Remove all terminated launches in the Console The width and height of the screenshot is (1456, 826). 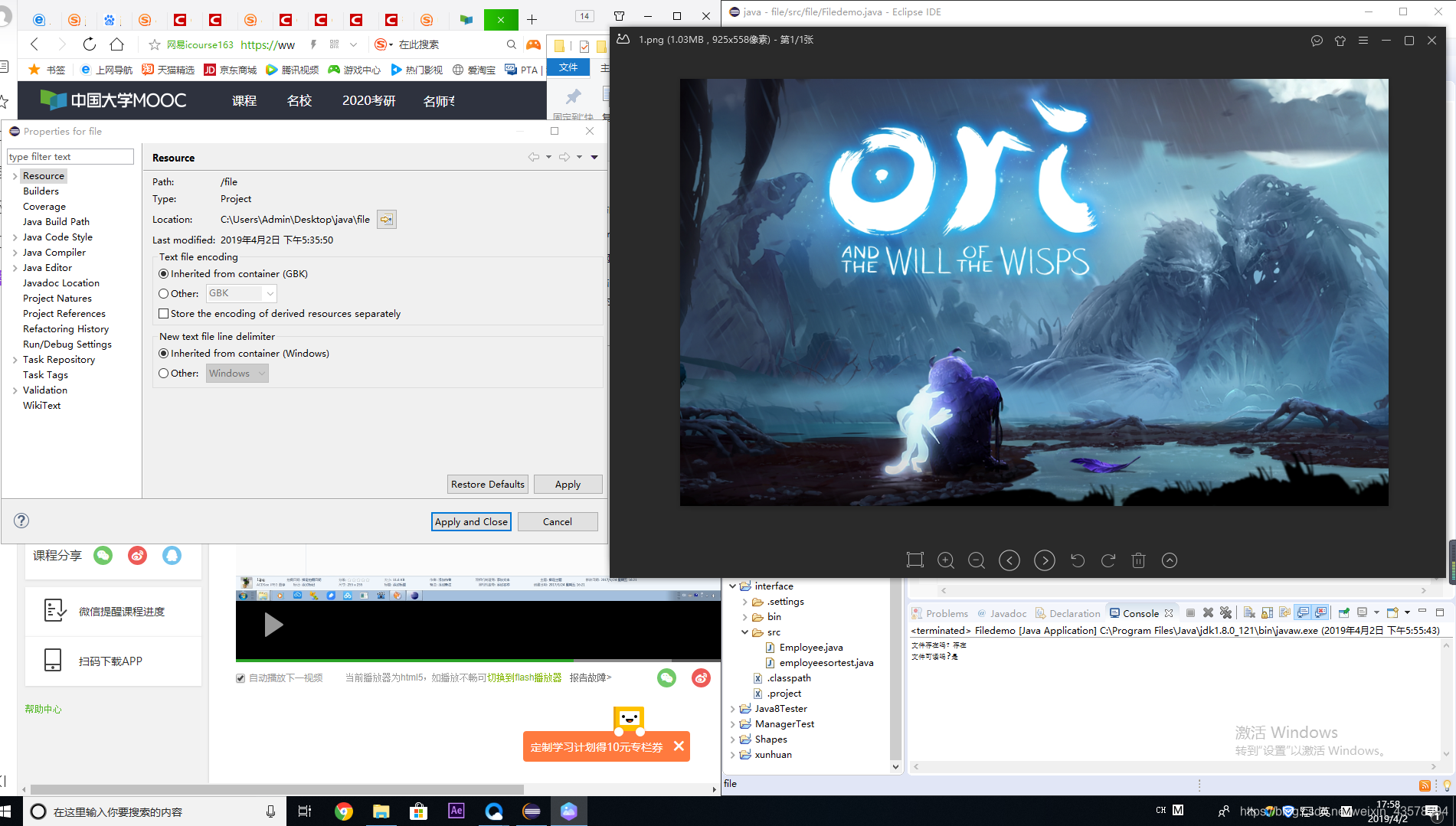(1225, 613)
